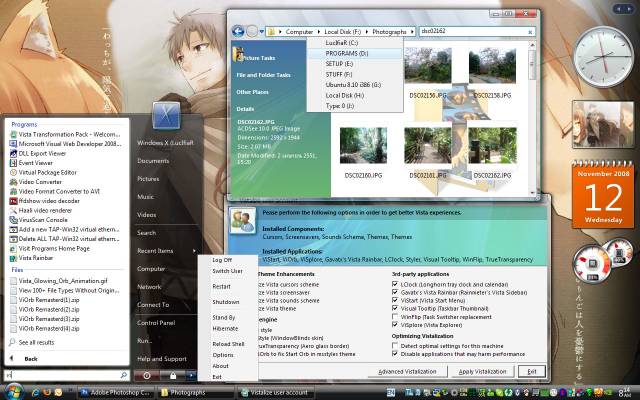Click the Explorer back arrow button
The image size is (640, 400).
pos(238,31)
